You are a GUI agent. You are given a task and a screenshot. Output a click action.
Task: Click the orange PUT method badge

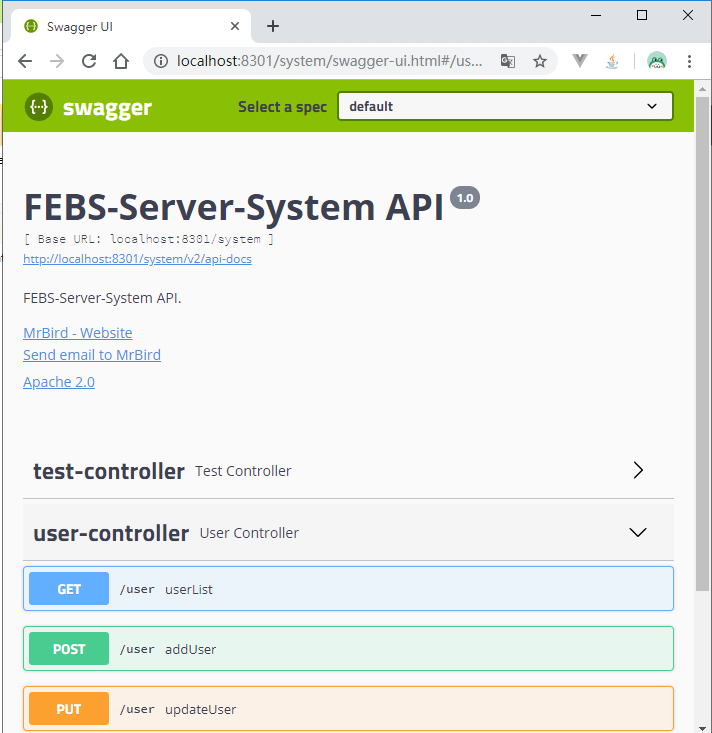(69, 708)
